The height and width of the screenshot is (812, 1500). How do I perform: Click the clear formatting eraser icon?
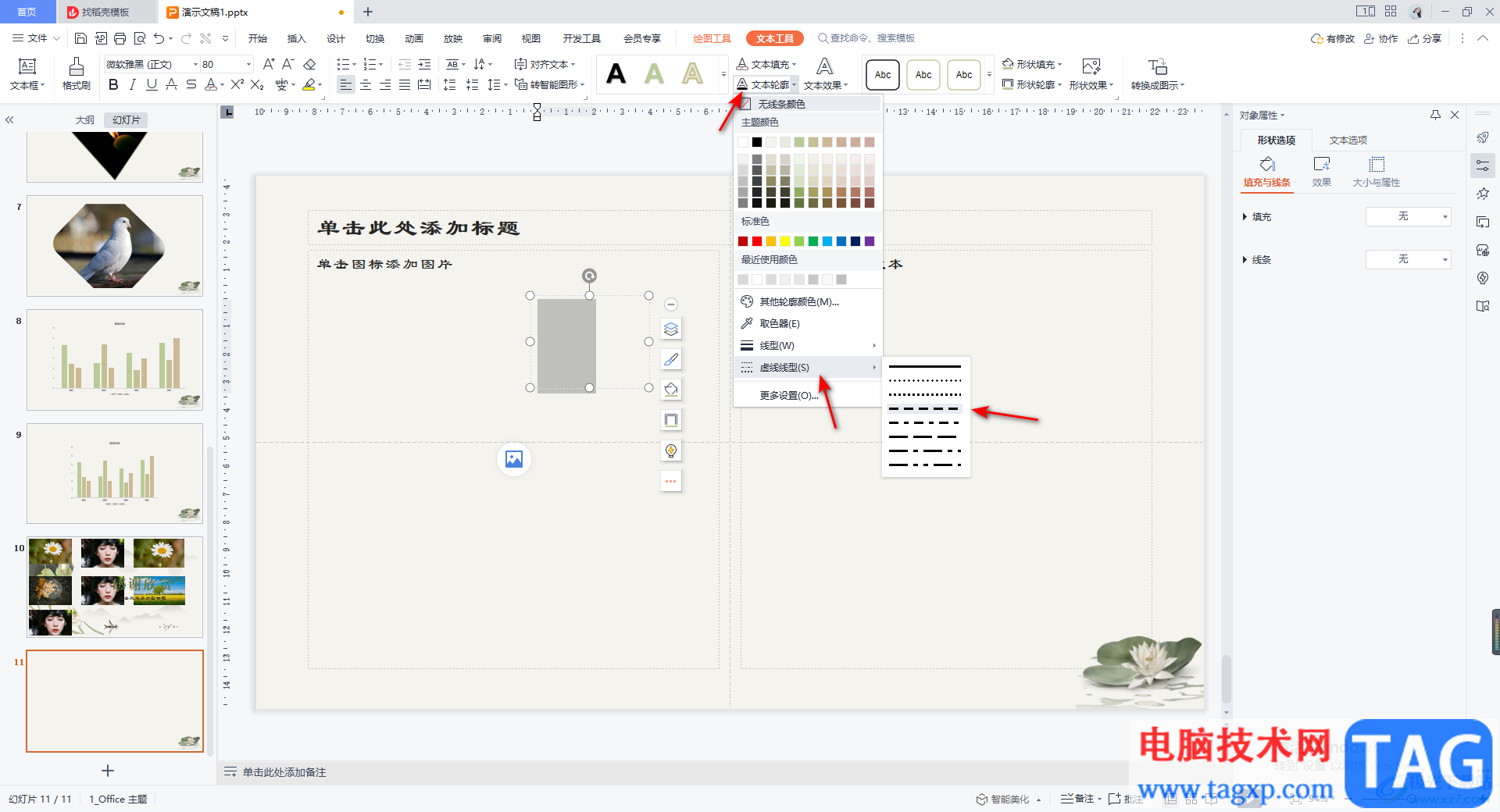point(309,64)
